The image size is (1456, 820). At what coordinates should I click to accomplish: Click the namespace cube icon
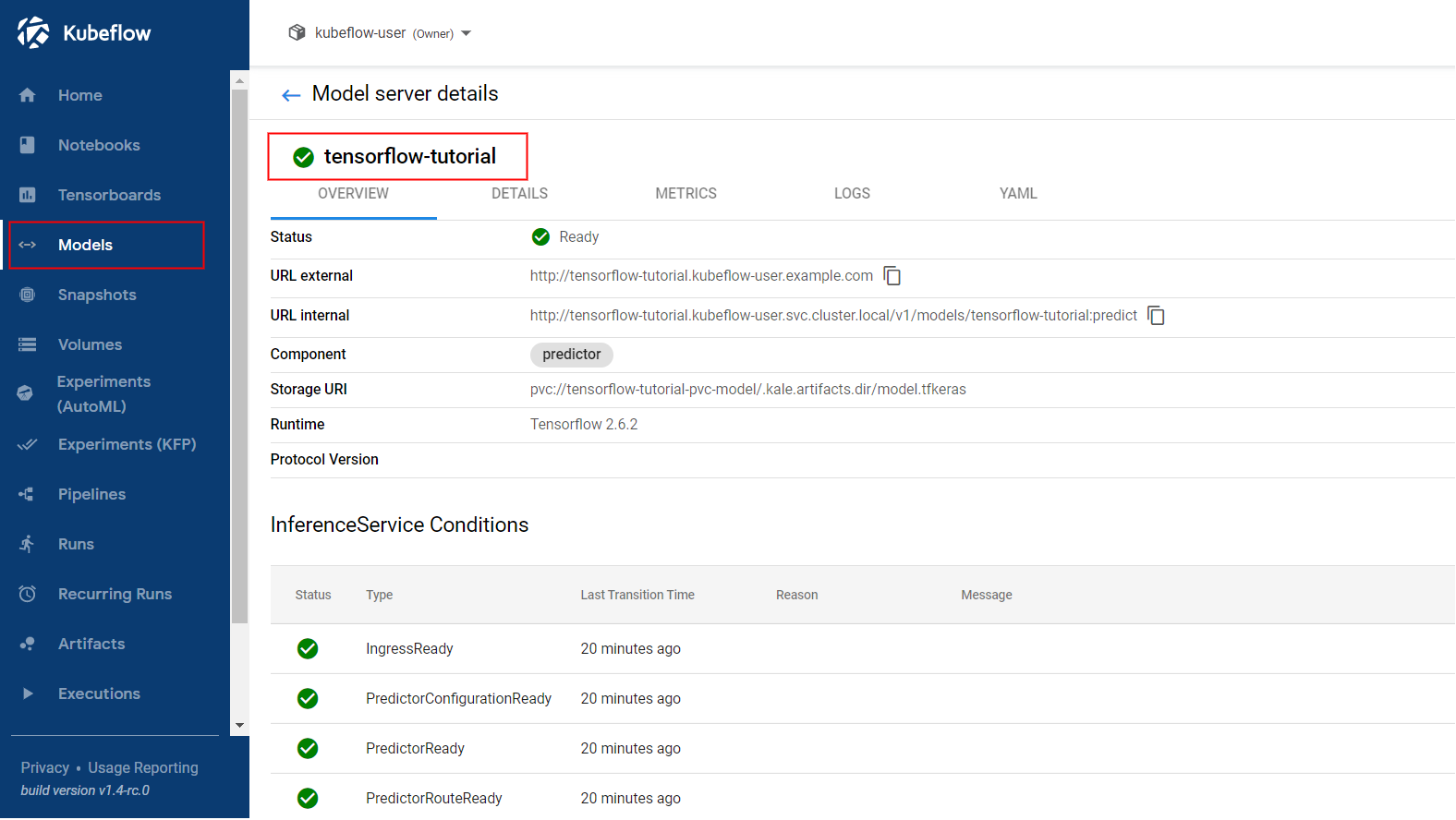[x=297, y=32]
